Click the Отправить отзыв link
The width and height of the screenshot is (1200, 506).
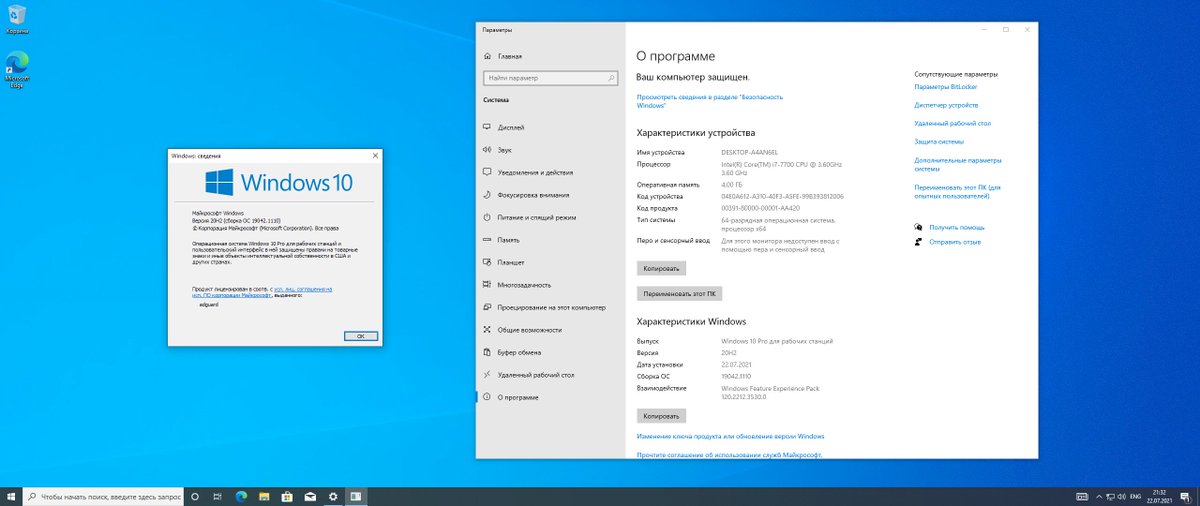tap(954, 241)
